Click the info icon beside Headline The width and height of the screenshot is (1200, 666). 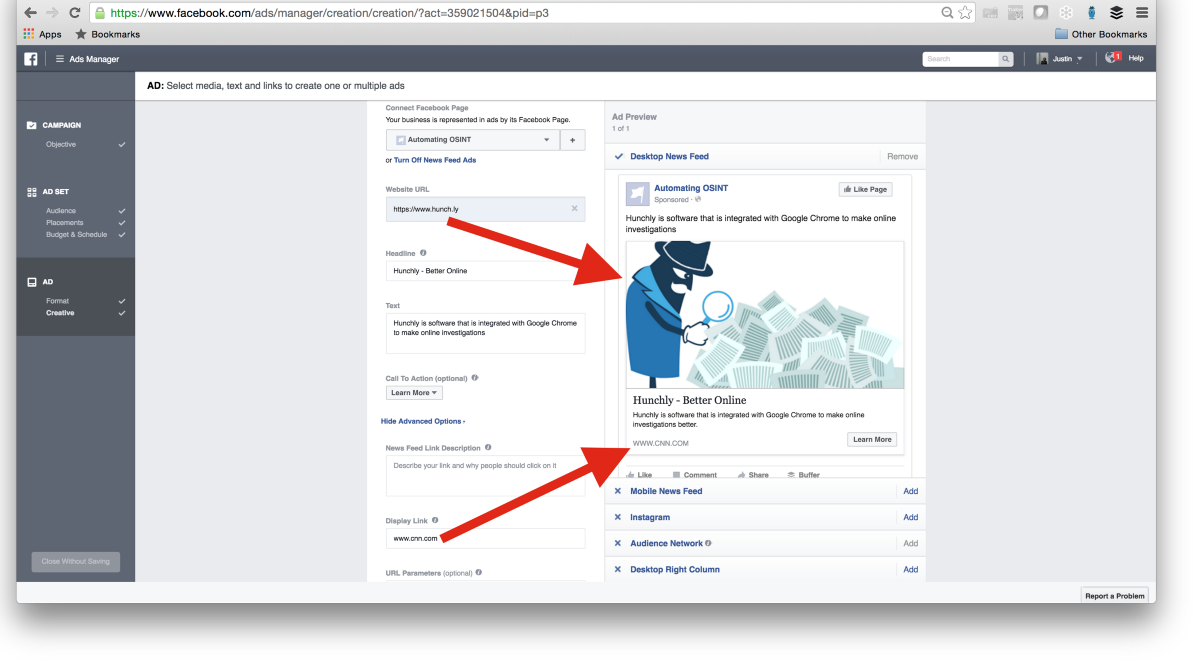(x=423, y=253)
